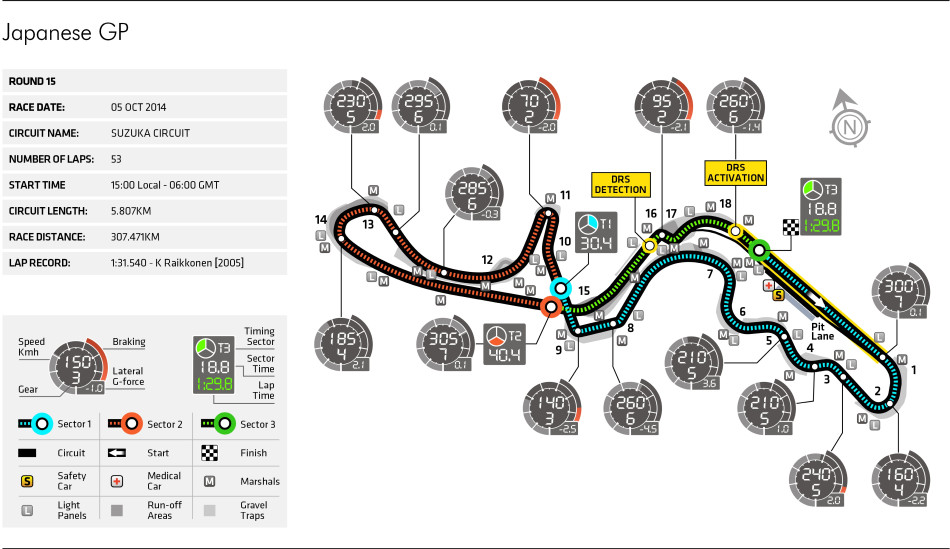The image size is (950, 549).
Task: Click the 305 km/h gear 7 gauge
Action: click(445, 343)
